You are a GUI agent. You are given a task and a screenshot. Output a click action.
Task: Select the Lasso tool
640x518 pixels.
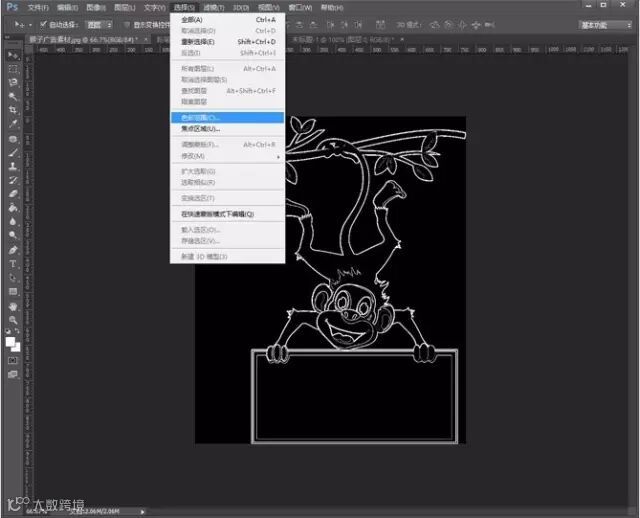(13, 82)
